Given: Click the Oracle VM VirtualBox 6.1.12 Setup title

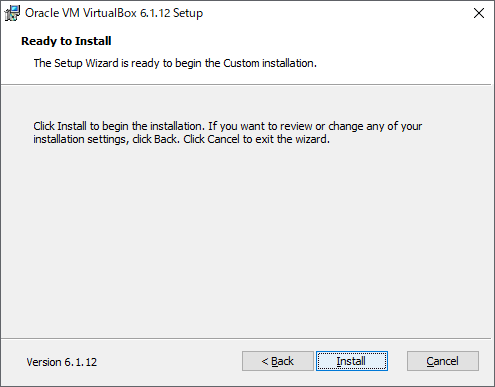Looking at the screenshot, I should [114, 13].
